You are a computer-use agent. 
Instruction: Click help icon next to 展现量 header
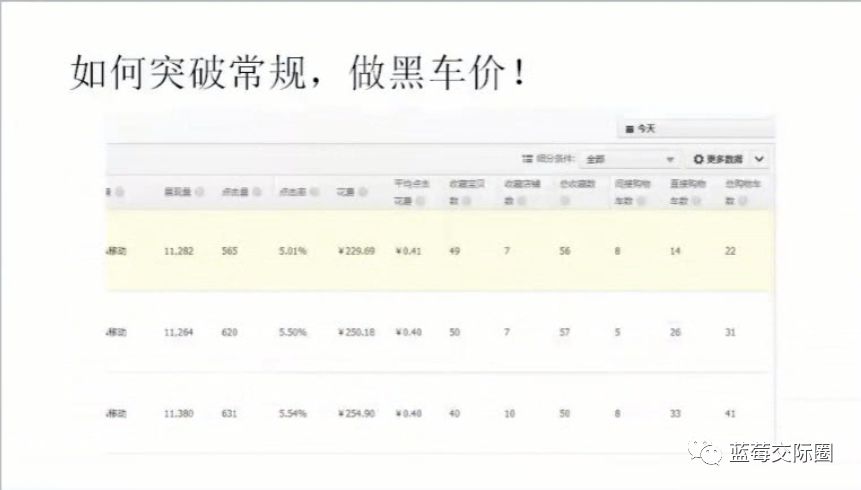[200, 192]
